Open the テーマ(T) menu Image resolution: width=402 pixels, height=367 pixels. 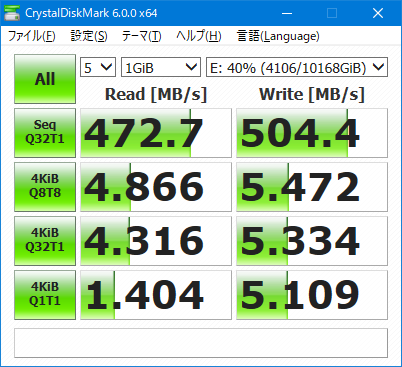coord(142,36)
